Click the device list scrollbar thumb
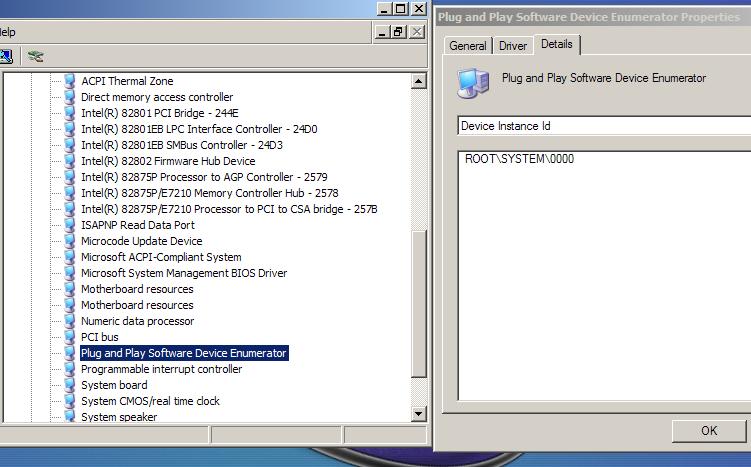The height and width of the screenshot is (467, 751). pyautogui.click(x=419, y=304)
